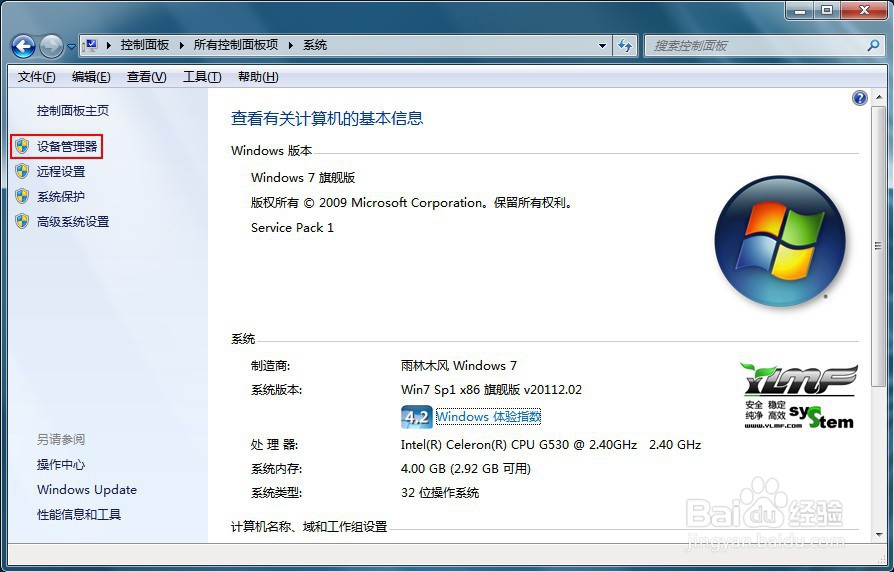Screen dimensions: 894x572
Task: Open 高级系统设置 link
Action: pyautogui.click(x=73, y=222)
